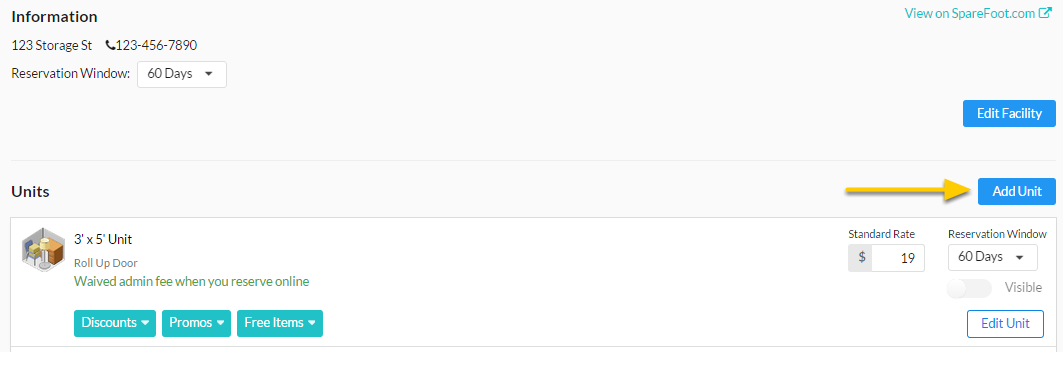Screen dimensions: 1063x371
Task: Open the unit's Reservation Window 60 Days dropdown
Action: (x=992, y=258)
